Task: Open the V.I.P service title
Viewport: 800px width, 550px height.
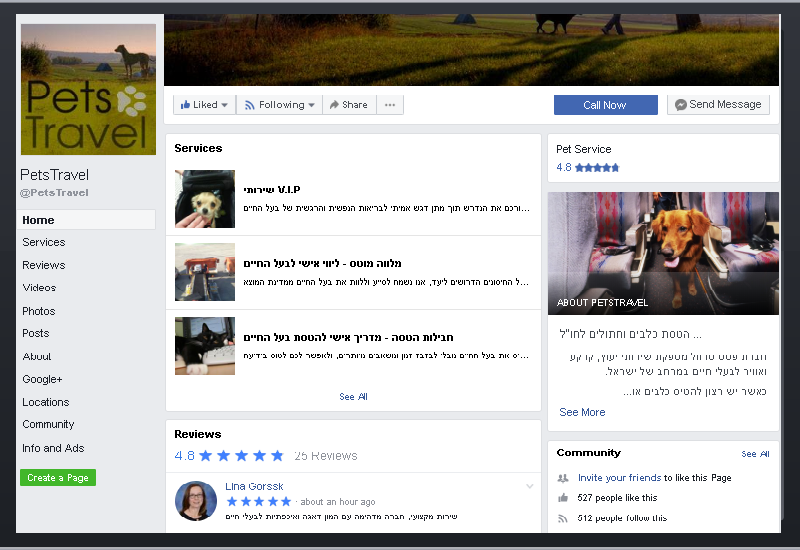Action: tap(272, 190)
